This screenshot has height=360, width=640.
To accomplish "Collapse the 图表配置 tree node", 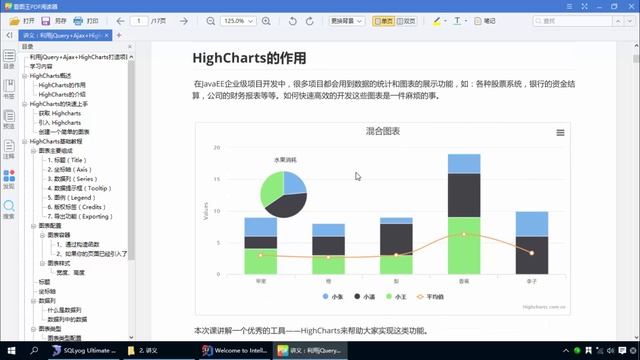I will click(x=34, y=226).
